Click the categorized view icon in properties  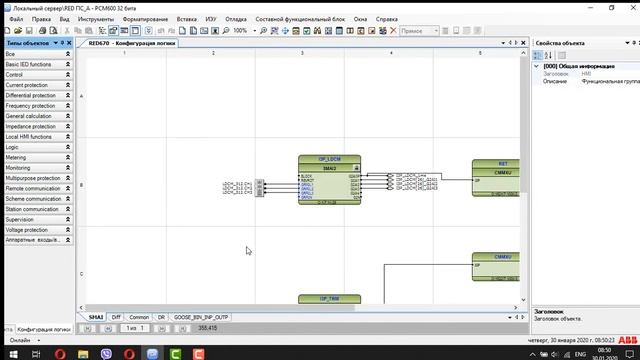538,55
